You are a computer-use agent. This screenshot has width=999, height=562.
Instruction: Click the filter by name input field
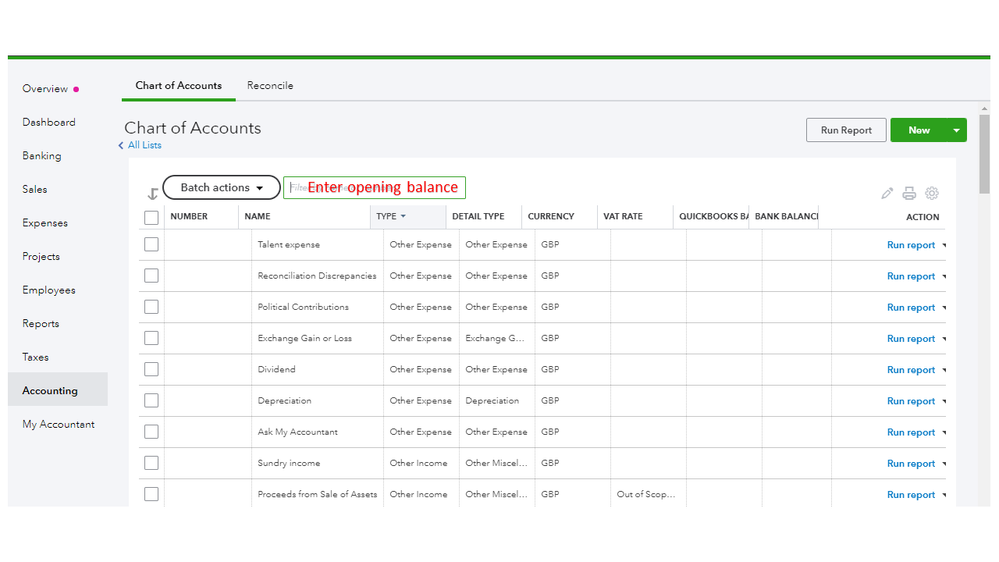(375, 187)
